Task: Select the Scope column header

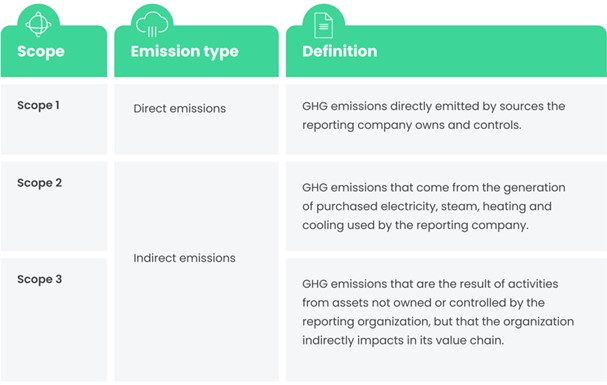Action: pyautogui.click(x=41, y=51)
